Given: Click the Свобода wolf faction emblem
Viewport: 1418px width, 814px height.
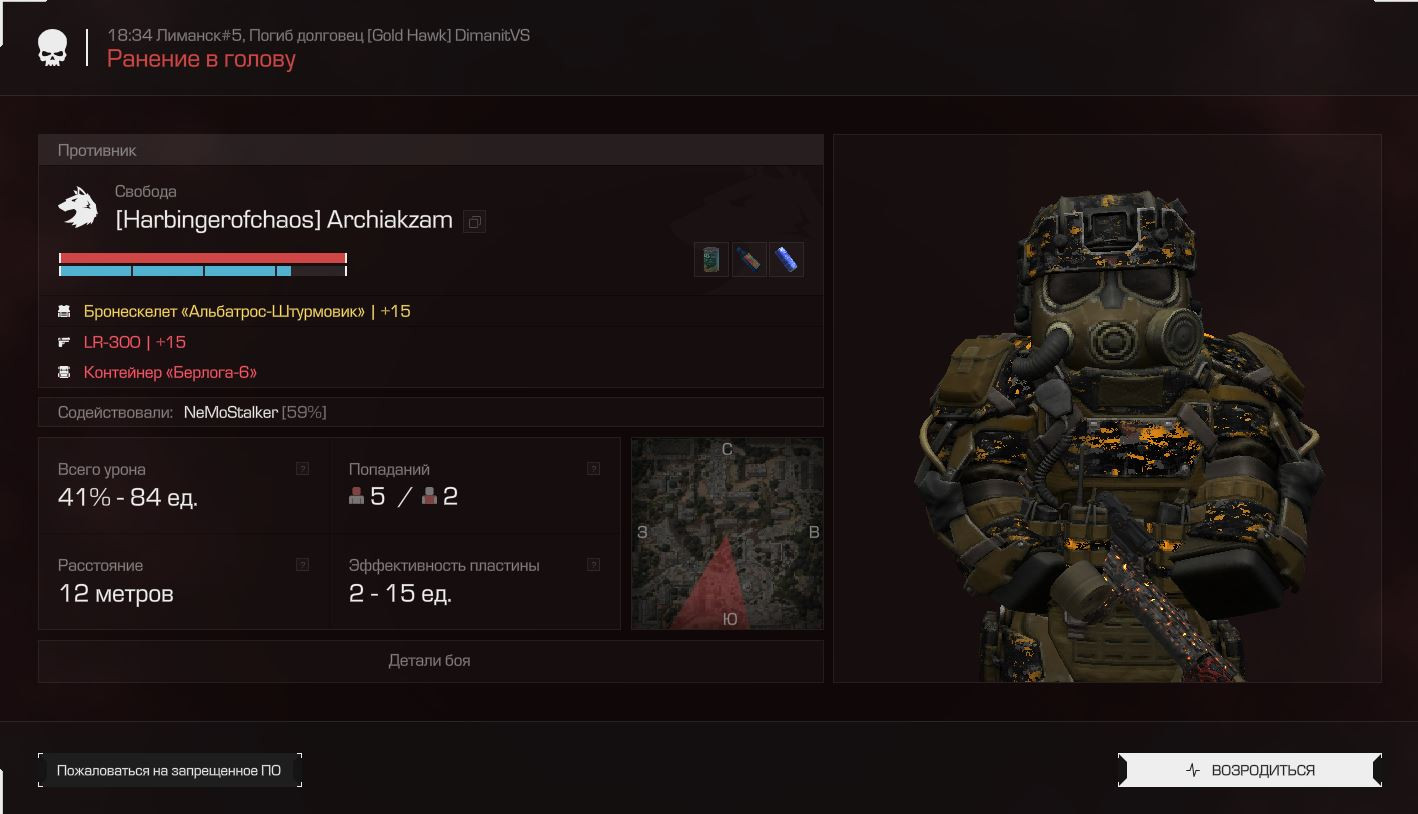Looking at the screenshot, I should [78, 208].
